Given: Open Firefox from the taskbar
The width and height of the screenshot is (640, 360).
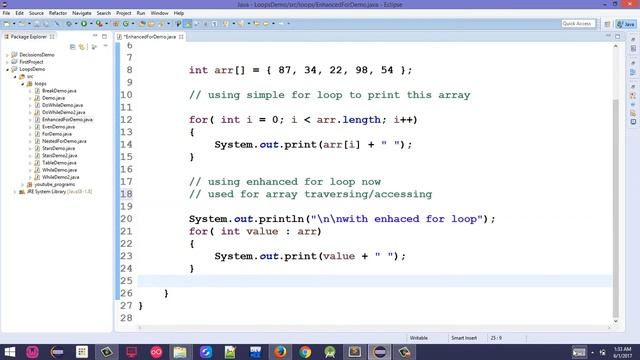Looking at the screenshot, I should click(280, 352).
